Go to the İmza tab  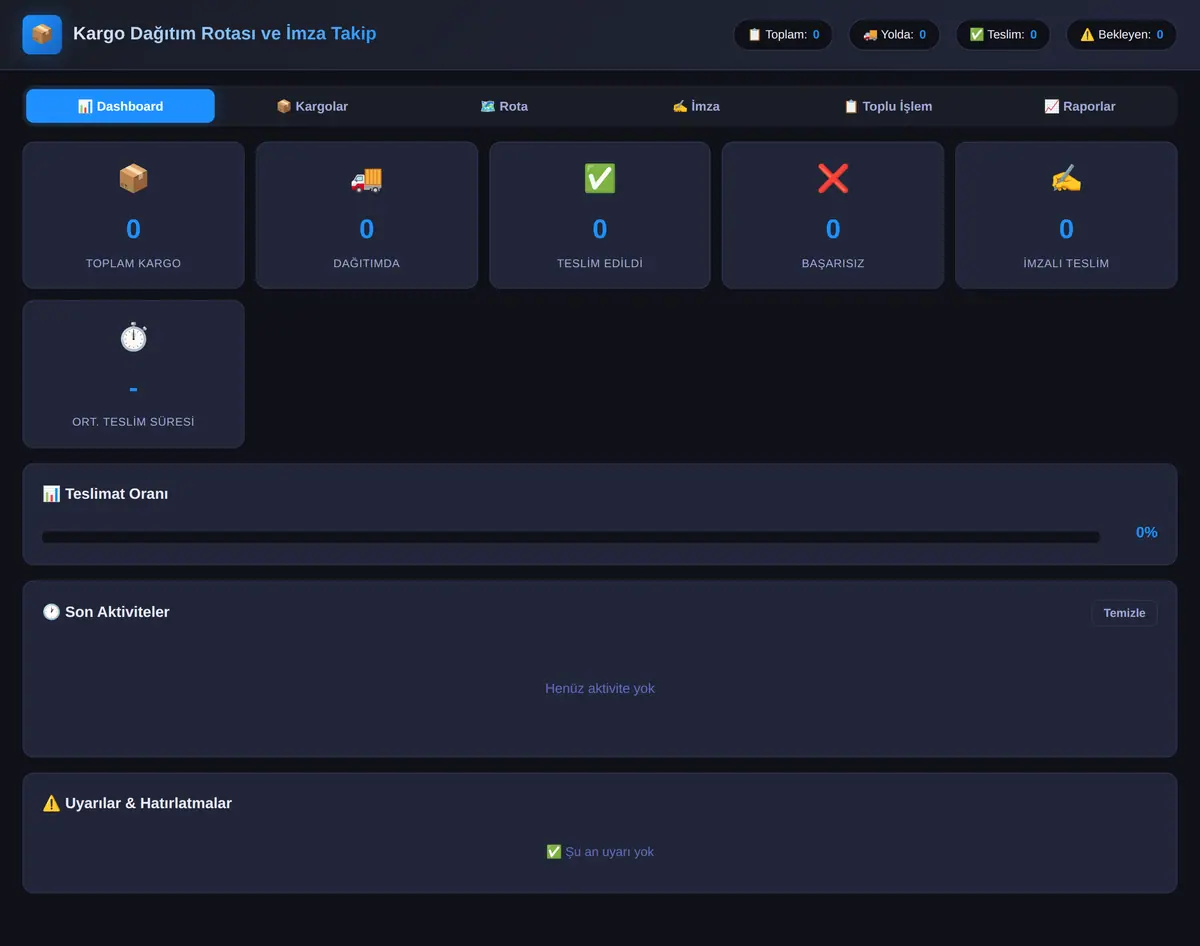click(x=696, y=106)
